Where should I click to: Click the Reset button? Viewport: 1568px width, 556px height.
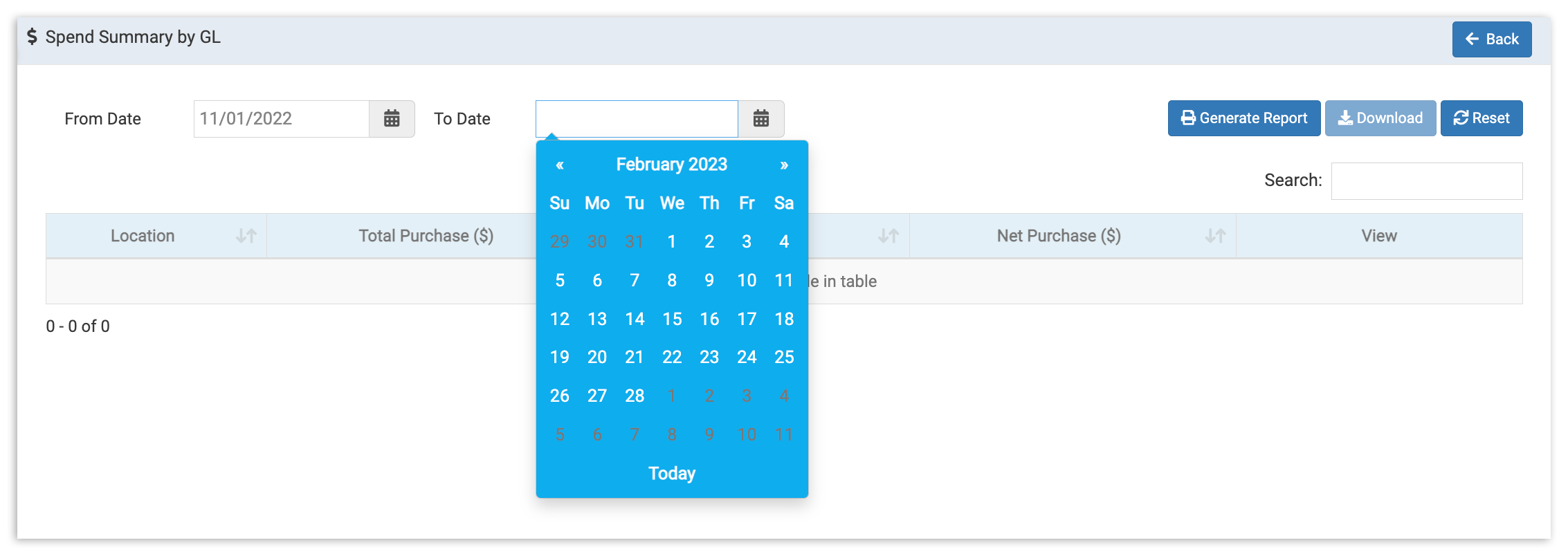pos(1482,118)
